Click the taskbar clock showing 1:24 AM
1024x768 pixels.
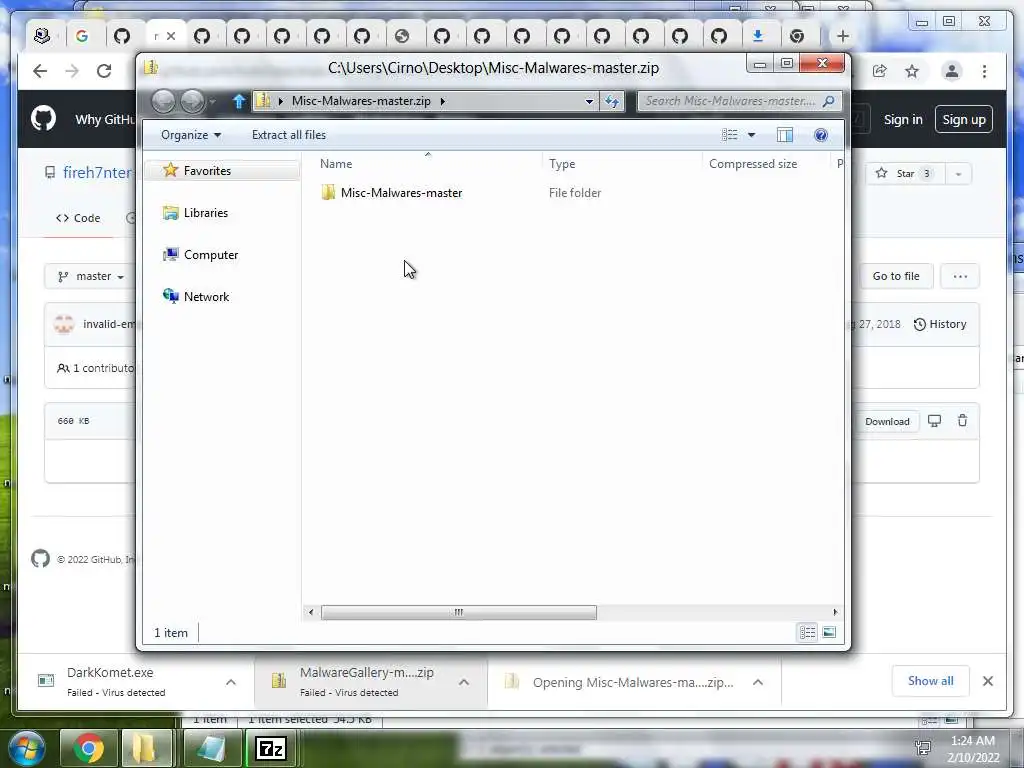point(972,749)
